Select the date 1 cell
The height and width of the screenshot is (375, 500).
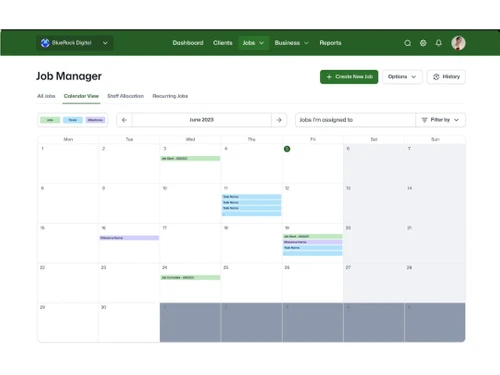(68, 163)
